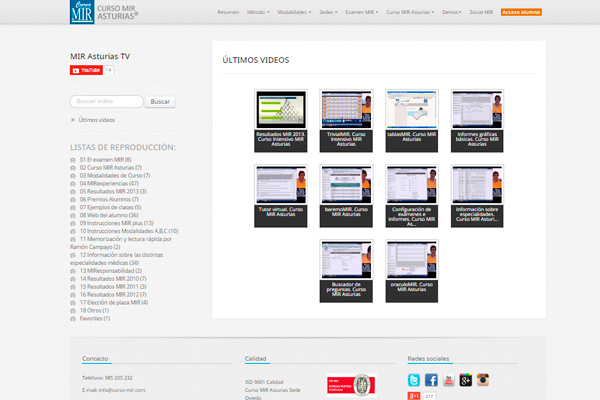Expand the Modalidades dropdown menu
This screenshot has height=400, width=600.
(294, 12)
